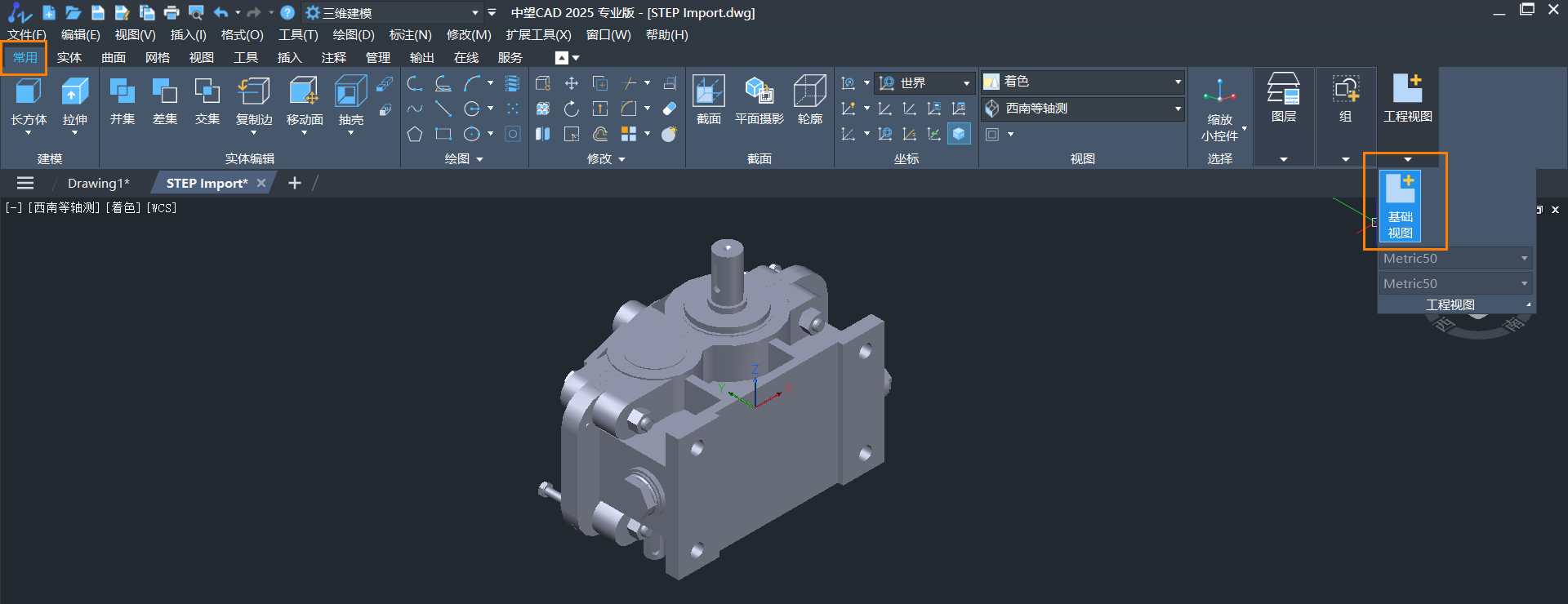Viewport: 1568px width, 604px height.
Task: Open the 西南等轴测 view direction dropdown
Action: (1178, 109)
